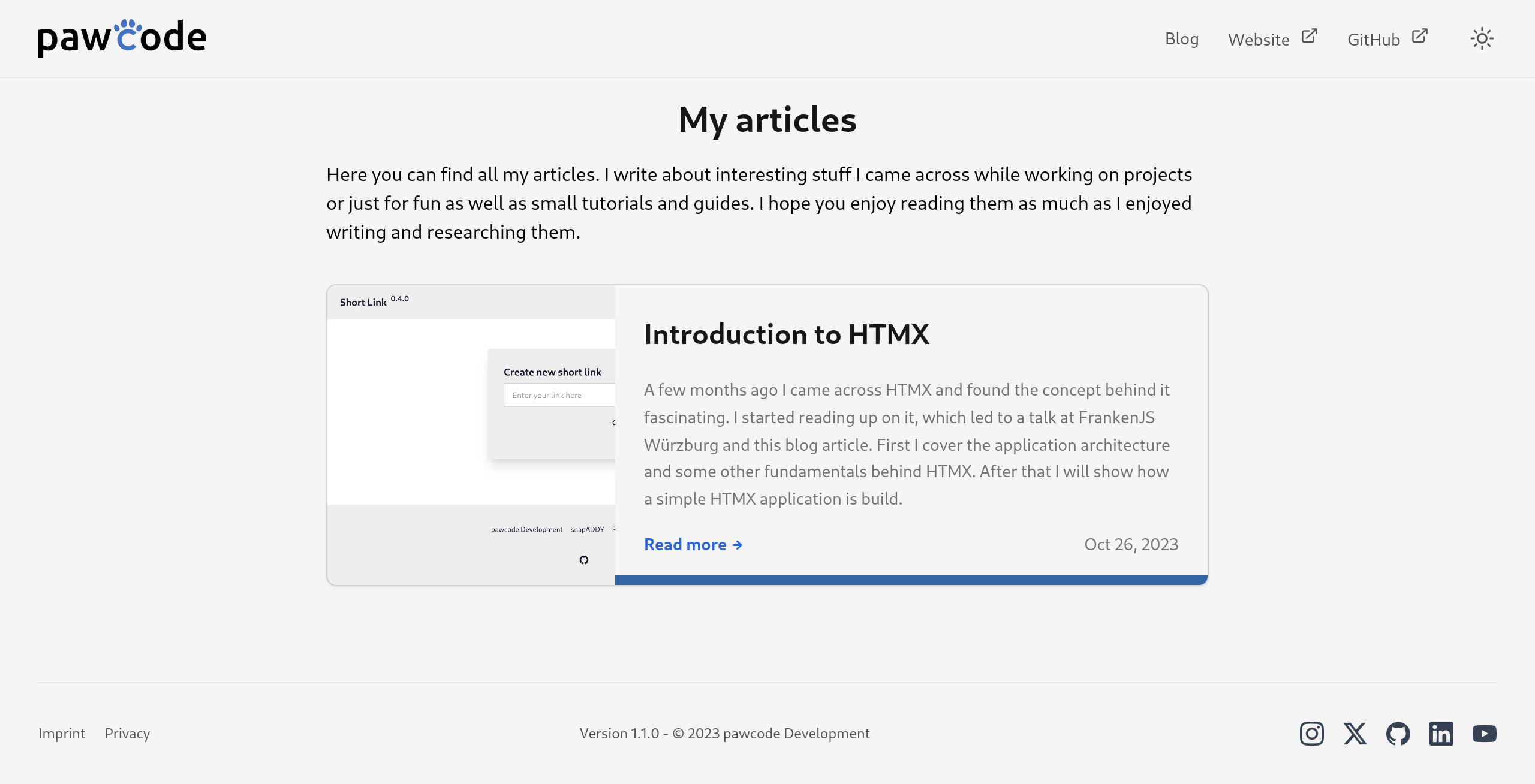Image resolution: width=1535 pixels, height=784 pixels.
Task: Open the Privacy footer link
Action: (127, 734)
